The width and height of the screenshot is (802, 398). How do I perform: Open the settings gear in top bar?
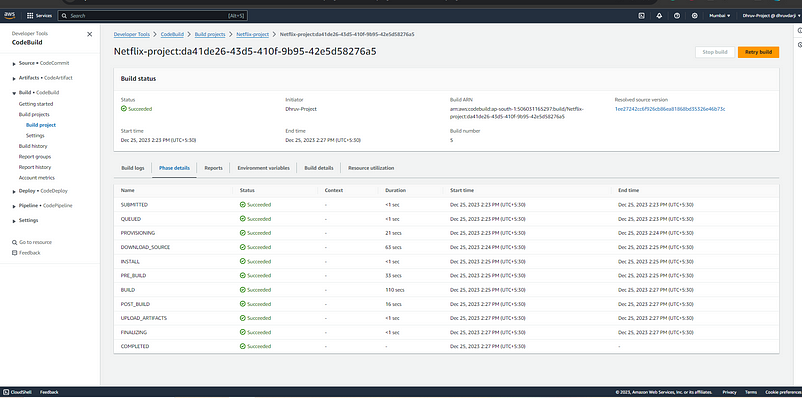tap(695, 16)
